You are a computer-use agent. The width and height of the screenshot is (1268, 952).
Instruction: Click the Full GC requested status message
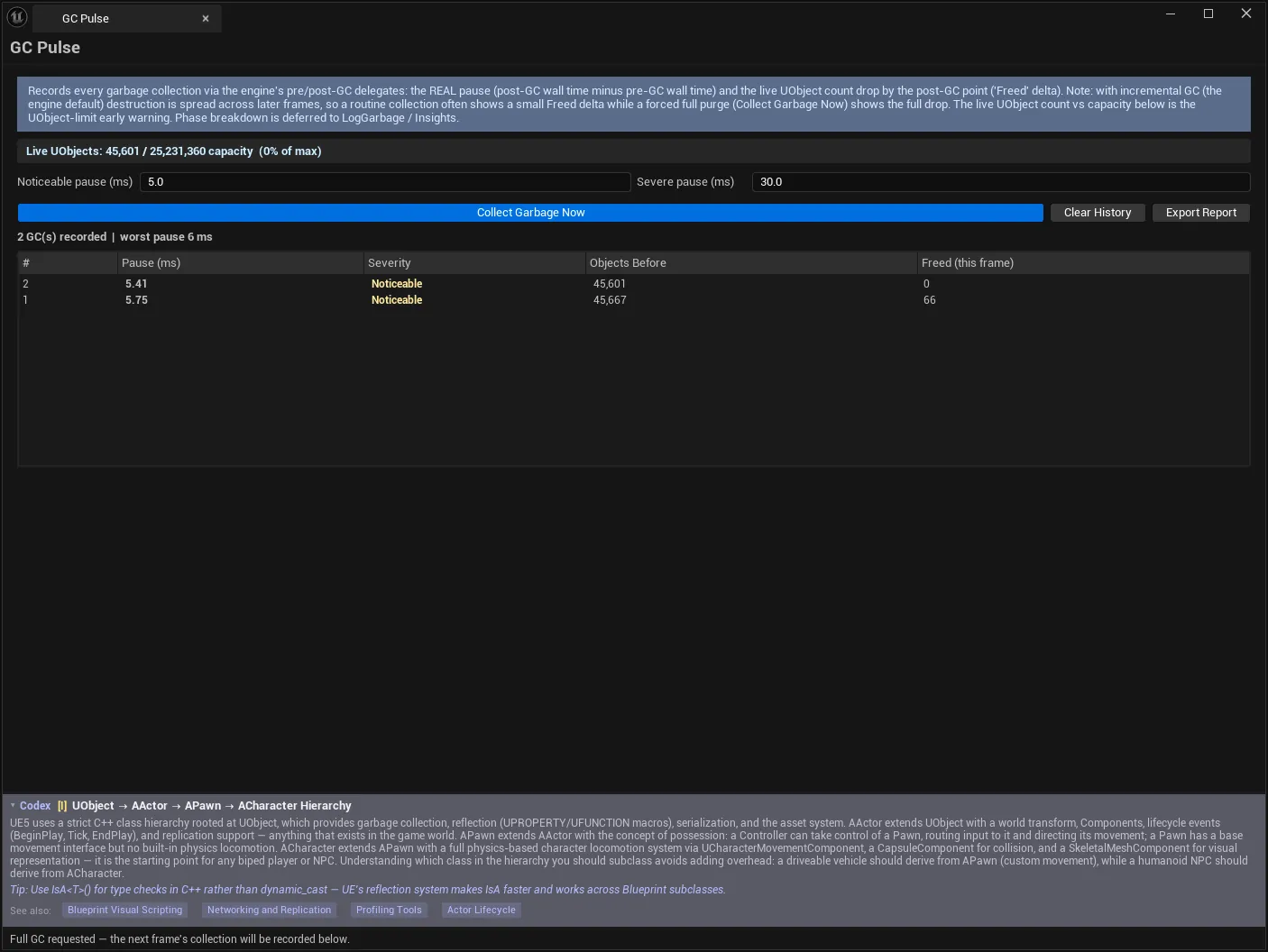click(179, 939)
